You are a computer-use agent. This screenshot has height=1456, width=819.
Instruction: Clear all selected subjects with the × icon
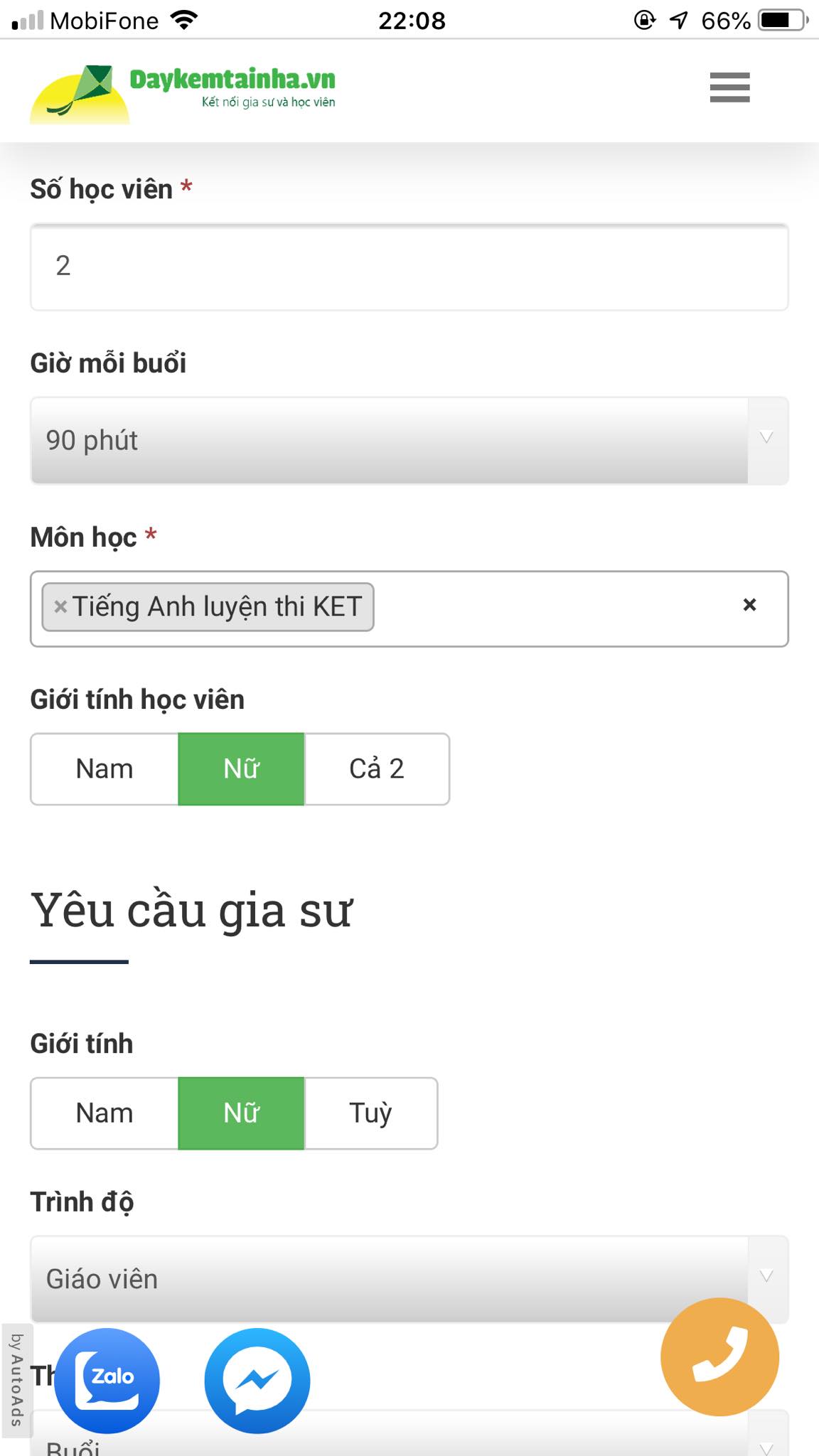click(x=748, y=606)
